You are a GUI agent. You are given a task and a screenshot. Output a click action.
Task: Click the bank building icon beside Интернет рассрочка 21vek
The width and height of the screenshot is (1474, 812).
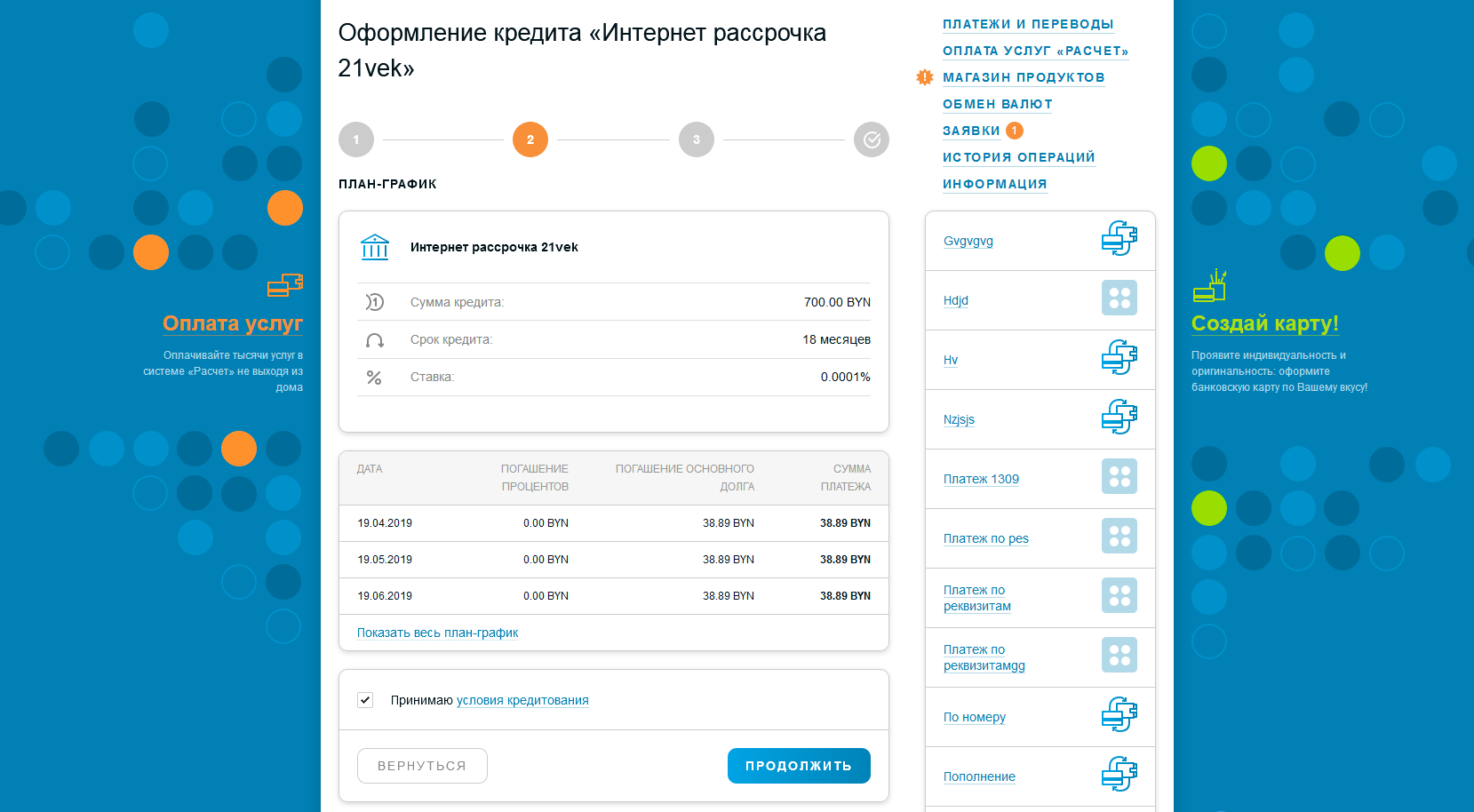coord(375,247)
